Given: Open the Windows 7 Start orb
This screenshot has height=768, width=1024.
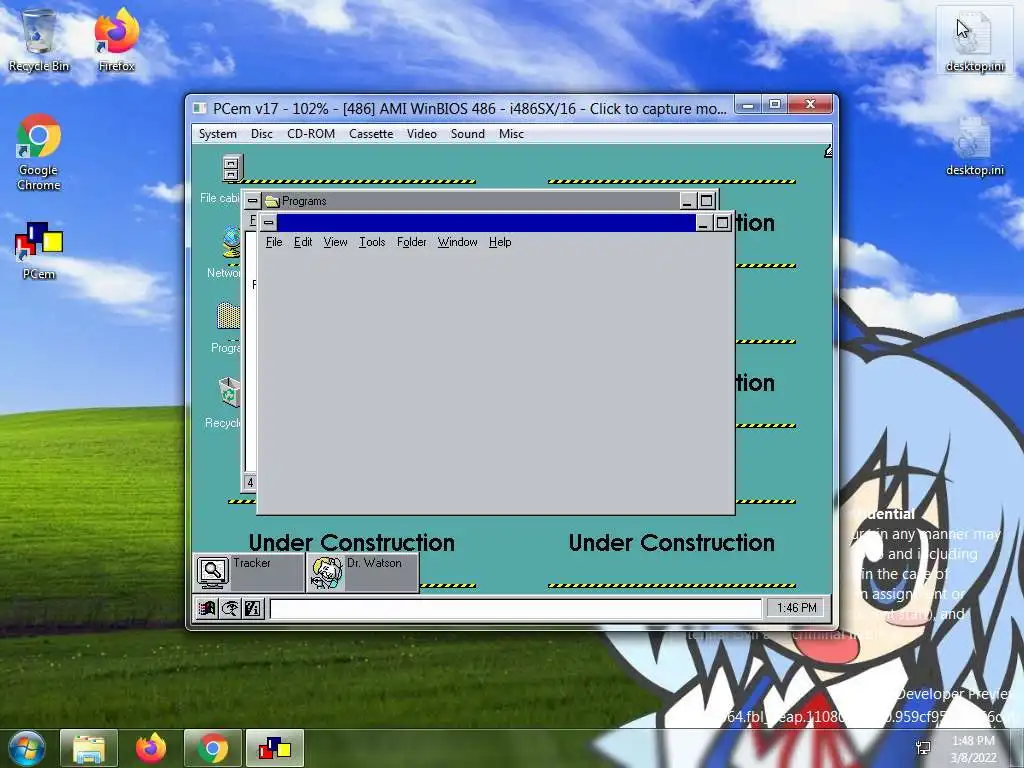Looking at the screenshot, I should point(26,748).
